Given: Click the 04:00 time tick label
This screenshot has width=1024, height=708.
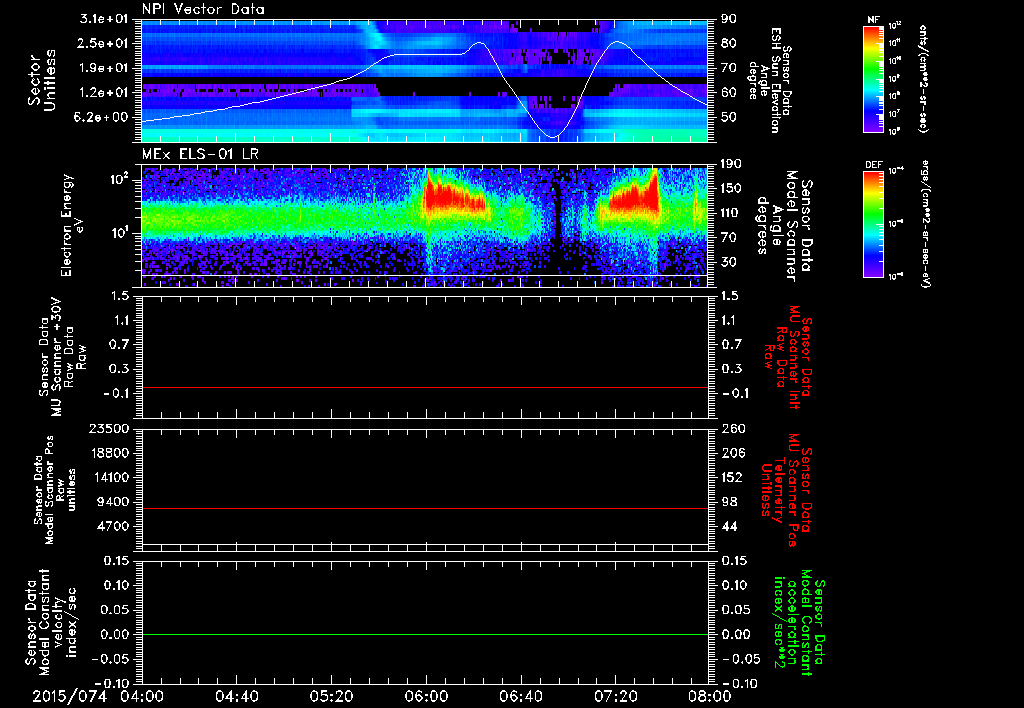Looking at the screenshot, I should [142, 696].
